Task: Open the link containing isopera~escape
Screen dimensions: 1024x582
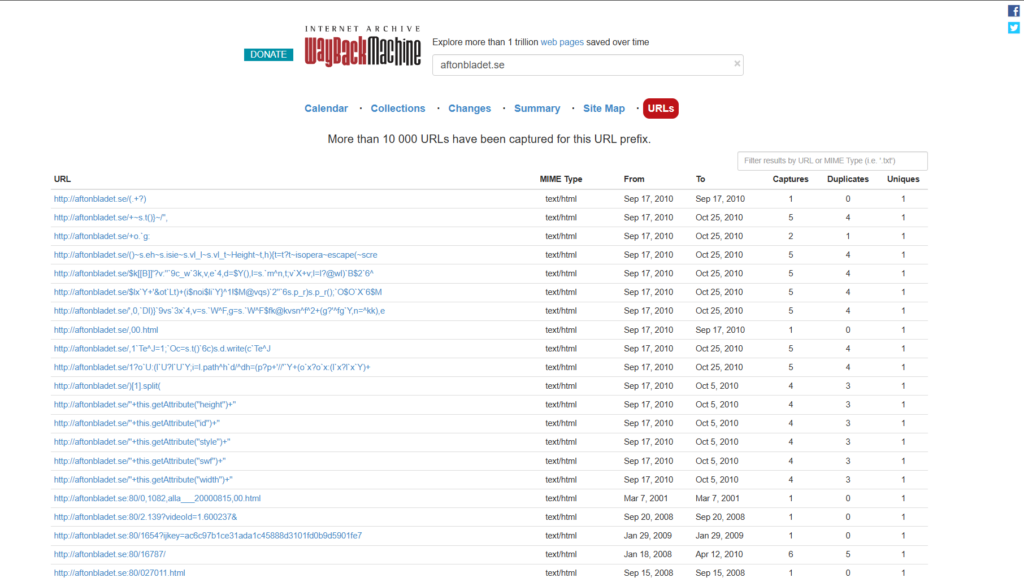Action: coord(216,255)
